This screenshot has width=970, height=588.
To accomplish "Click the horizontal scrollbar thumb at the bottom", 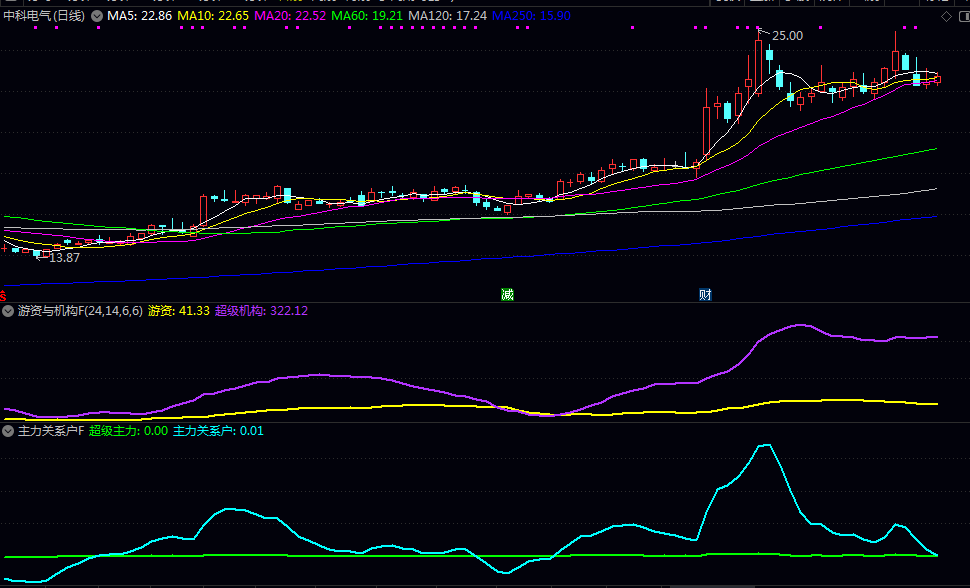I will [711, 586].
